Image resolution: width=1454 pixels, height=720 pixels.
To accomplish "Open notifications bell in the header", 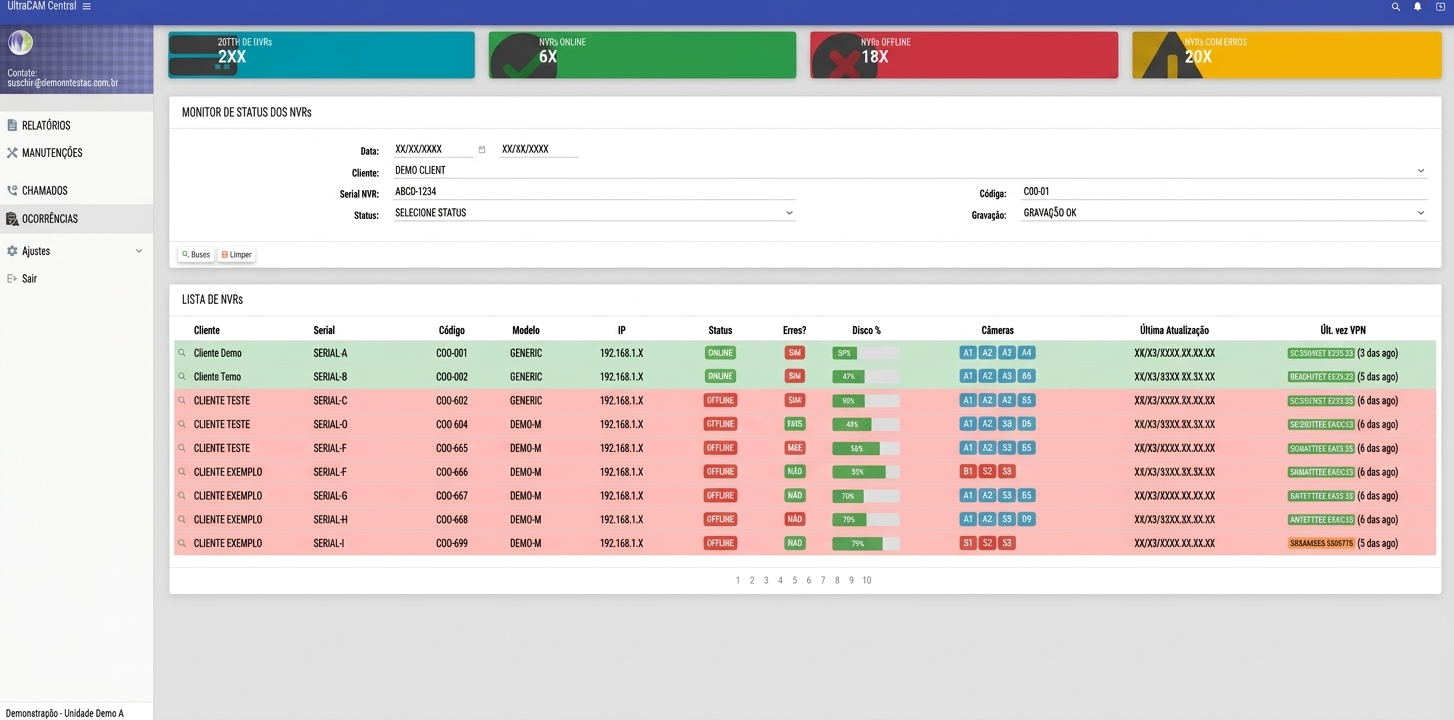I will (1417, 7).
